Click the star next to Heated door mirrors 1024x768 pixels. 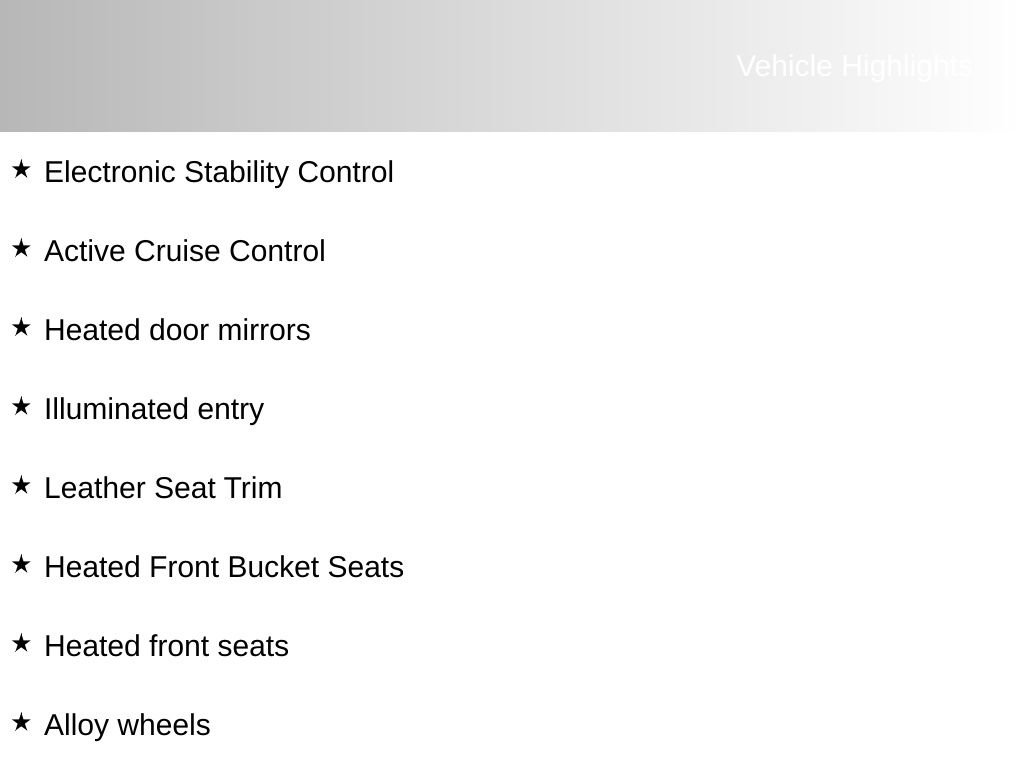[x=21, y=327]
